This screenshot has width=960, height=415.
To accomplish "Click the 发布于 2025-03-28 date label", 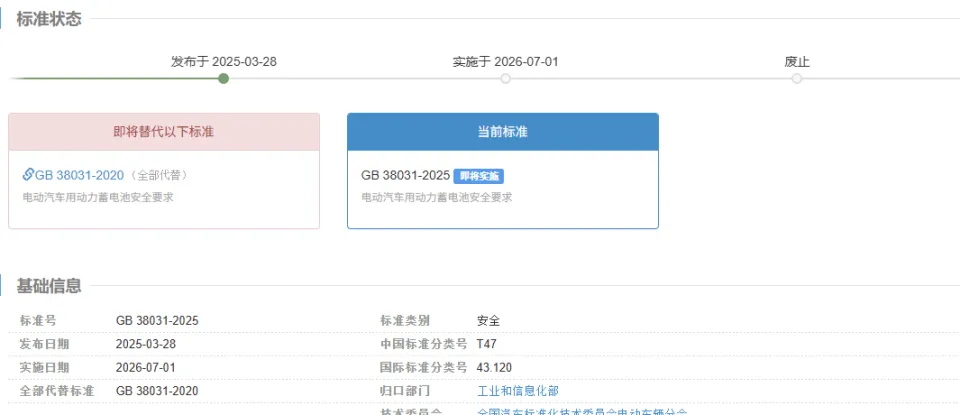I will pos(223,61).
